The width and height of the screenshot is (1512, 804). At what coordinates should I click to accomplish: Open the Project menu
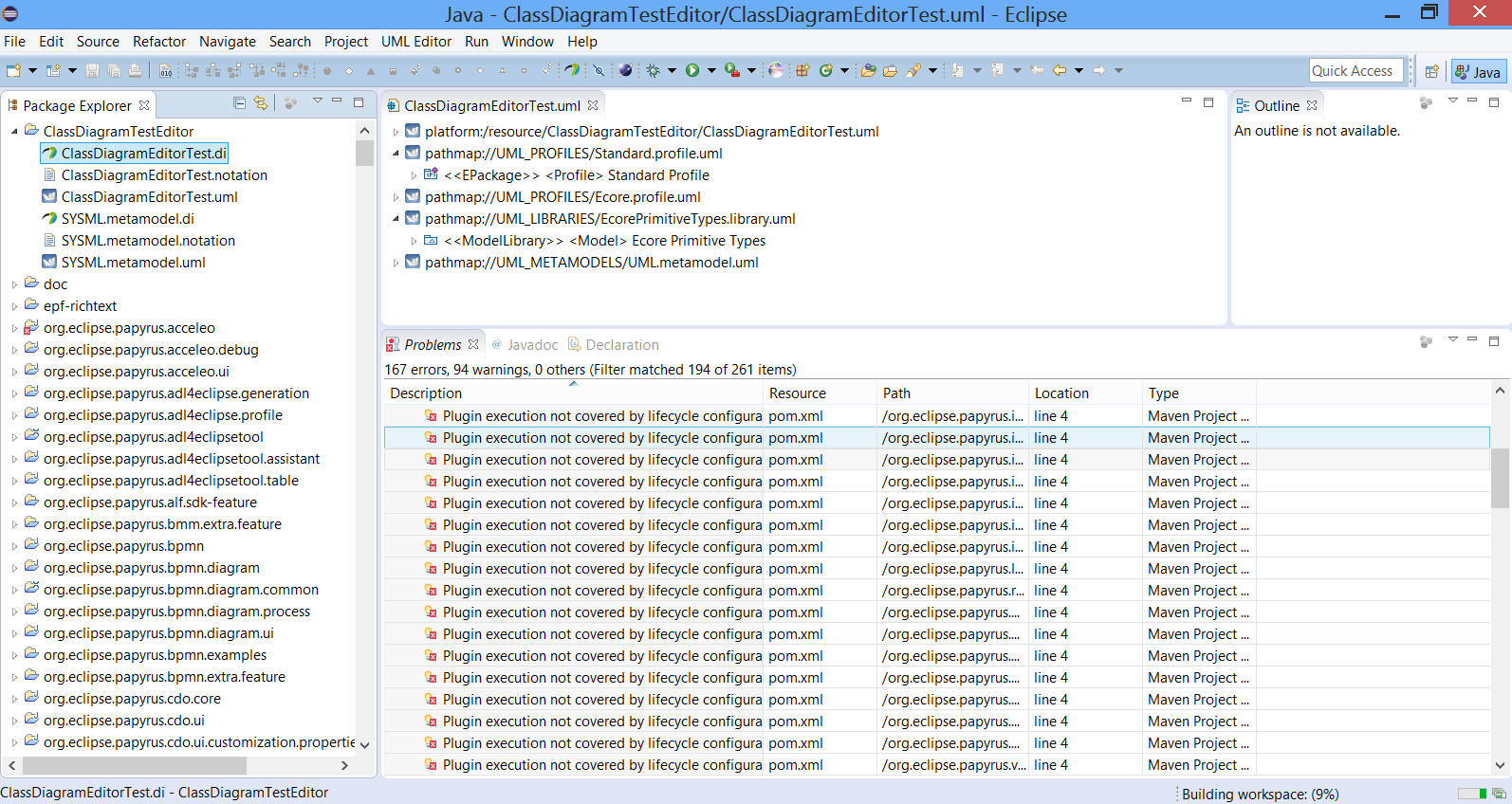coord(346,42)
